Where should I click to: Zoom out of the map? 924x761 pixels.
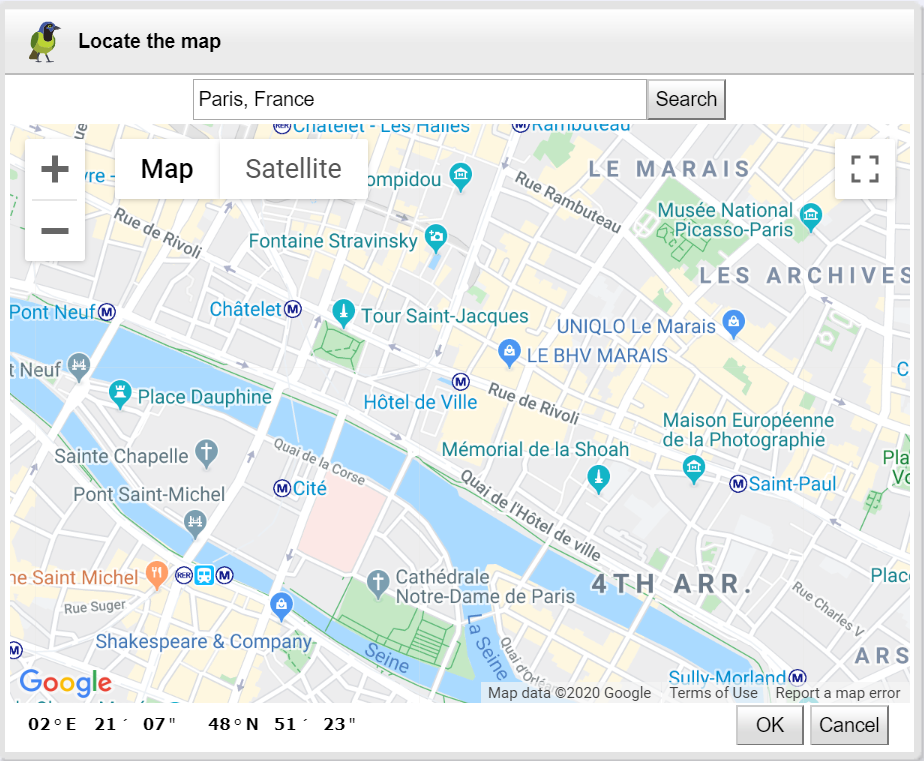click(x=55, y=230)
